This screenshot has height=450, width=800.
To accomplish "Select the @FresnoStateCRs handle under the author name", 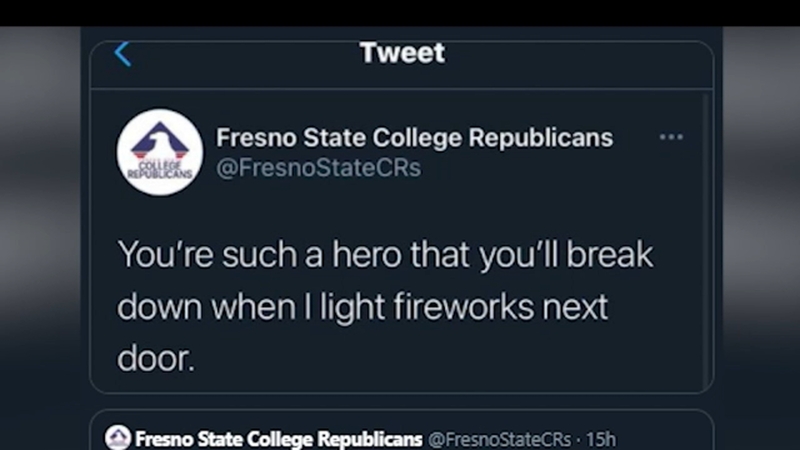I will click(x=318, y=168).
